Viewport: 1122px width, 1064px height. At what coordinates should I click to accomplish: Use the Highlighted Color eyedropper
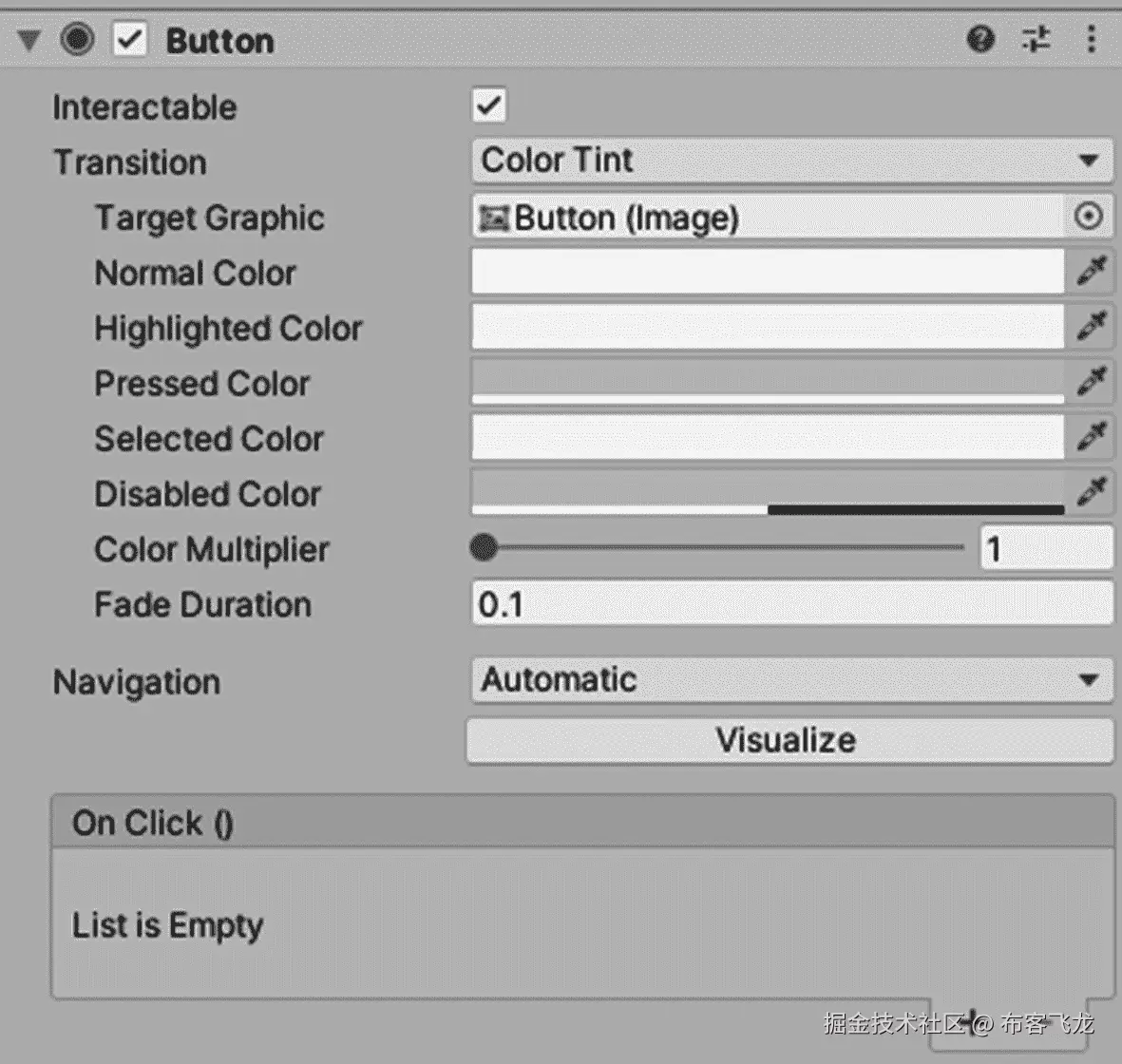[x=1092, y=326]
